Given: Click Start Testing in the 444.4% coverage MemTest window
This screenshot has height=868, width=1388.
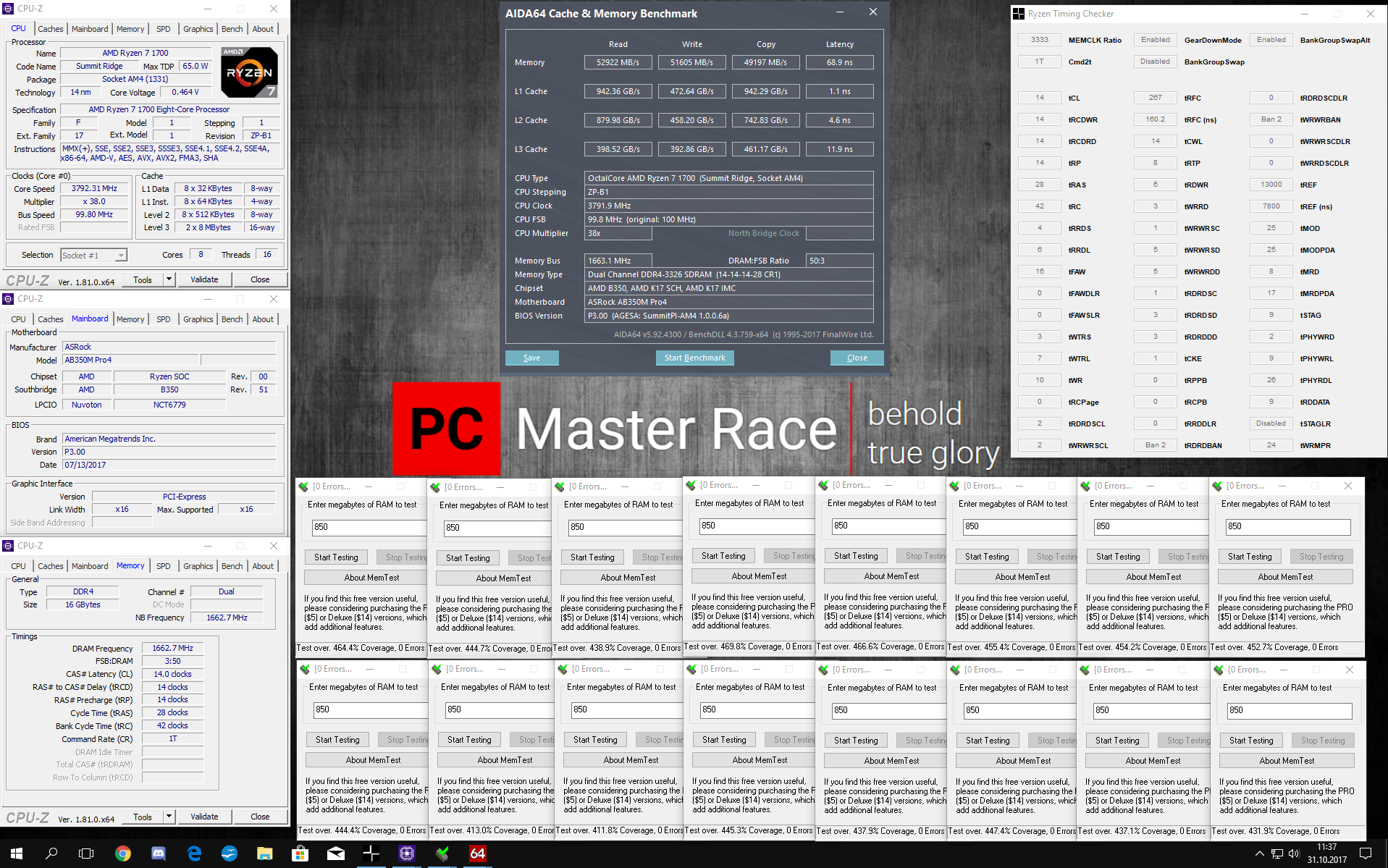Looking at the screenshot, I should pos(337,740).
